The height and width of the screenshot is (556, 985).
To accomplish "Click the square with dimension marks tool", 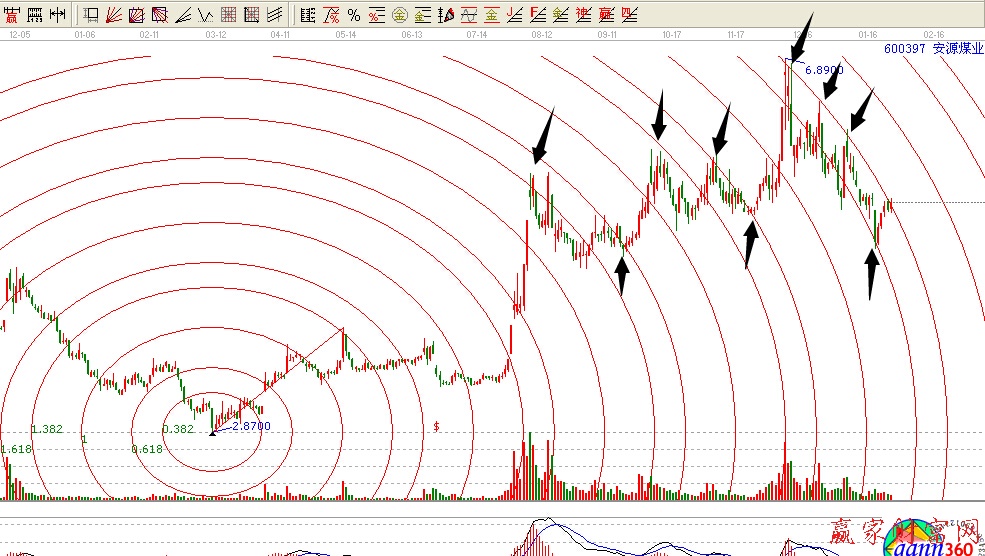I will 90,15.
